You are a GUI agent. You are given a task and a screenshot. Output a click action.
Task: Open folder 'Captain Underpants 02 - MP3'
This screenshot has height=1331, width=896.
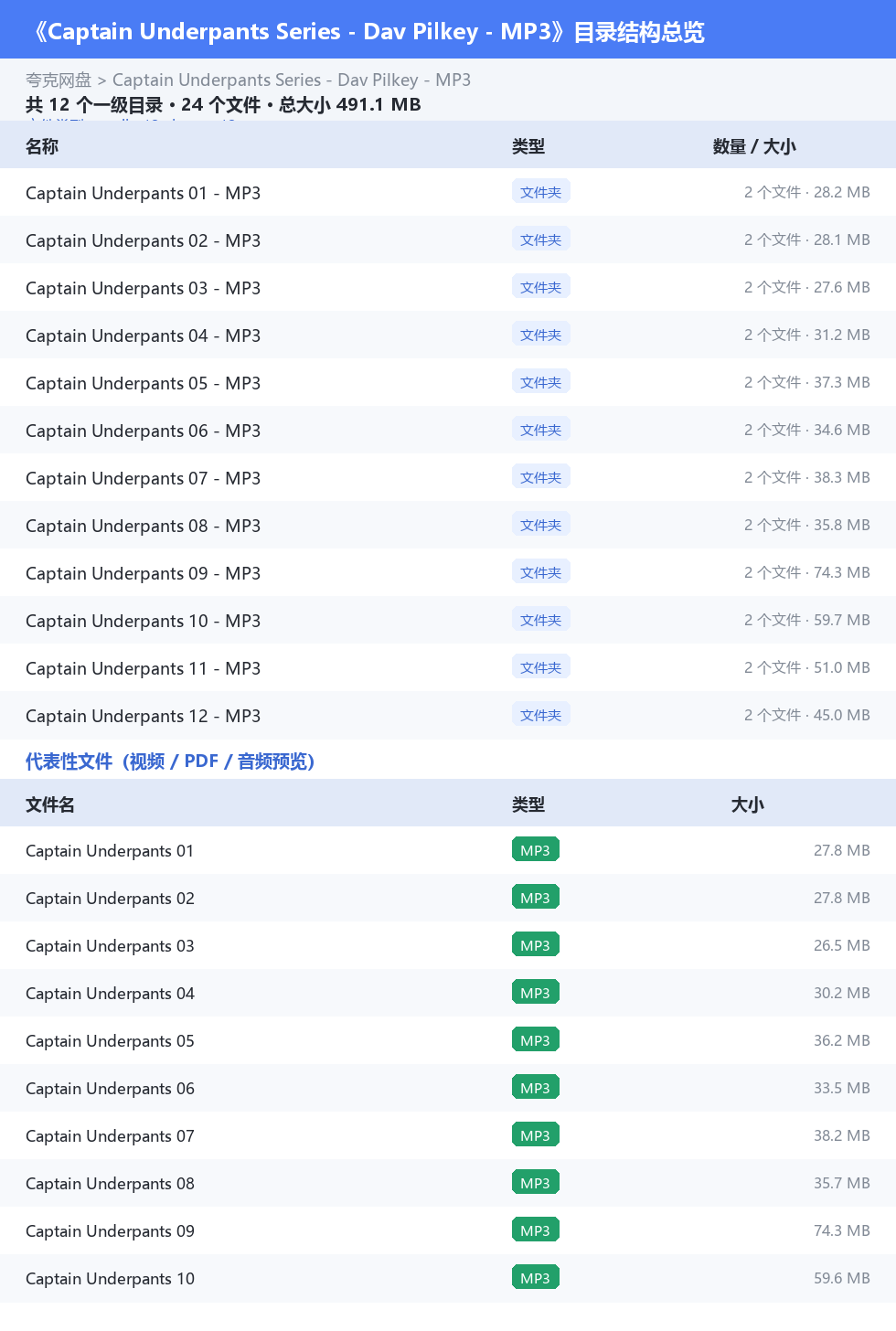coord(144,240)
